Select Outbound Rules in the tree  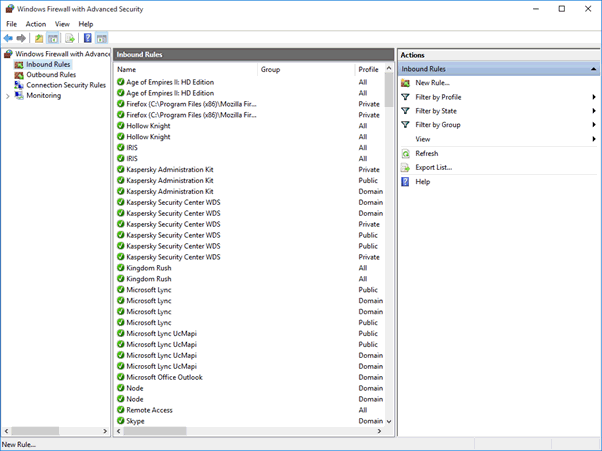click(x=51, y=75)
